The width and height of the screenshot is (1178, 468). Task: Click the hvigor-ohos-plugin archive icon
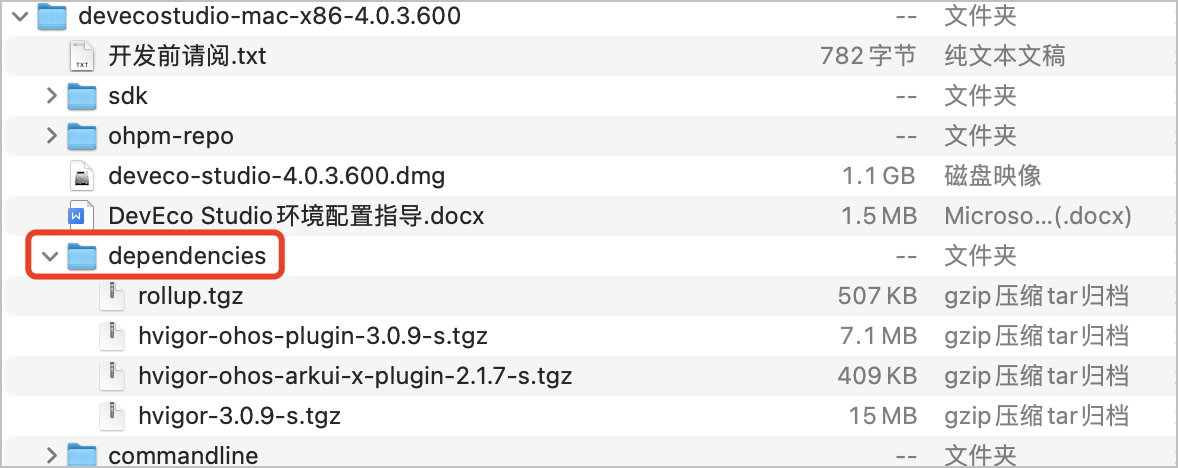112,336
